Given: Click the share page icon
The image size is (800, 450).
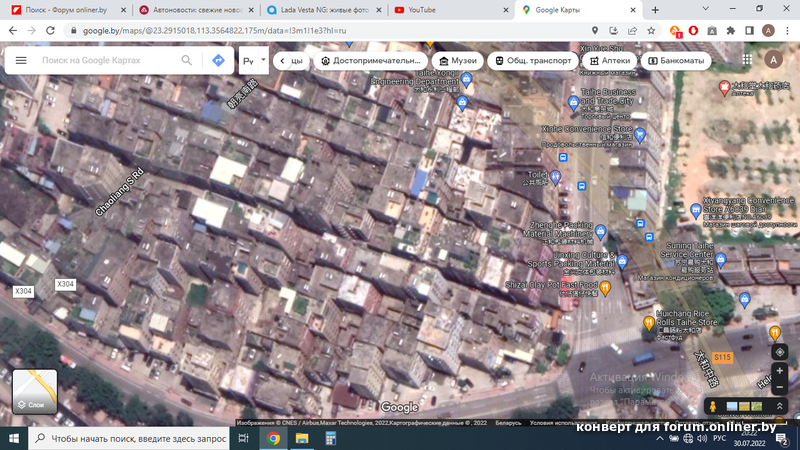Looking at the screenshot, I should coord(632,31).
